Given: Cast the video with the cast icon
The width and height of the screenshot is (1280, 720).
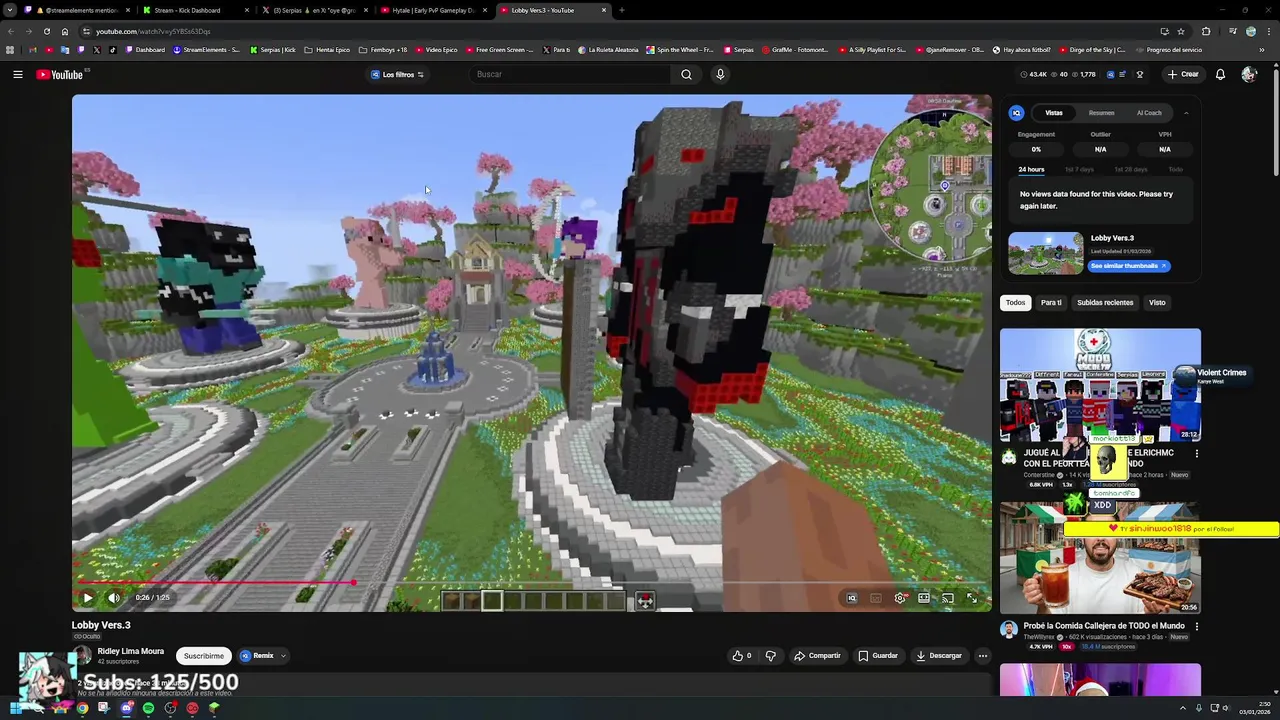Looking at the screenshot, I should tap(947, 598).
